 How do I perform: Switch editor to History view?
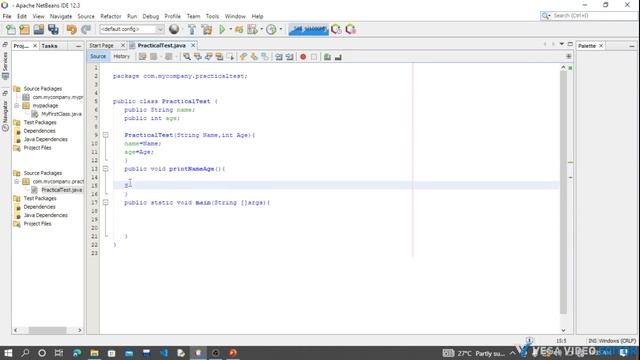click(x=121, y=56)
